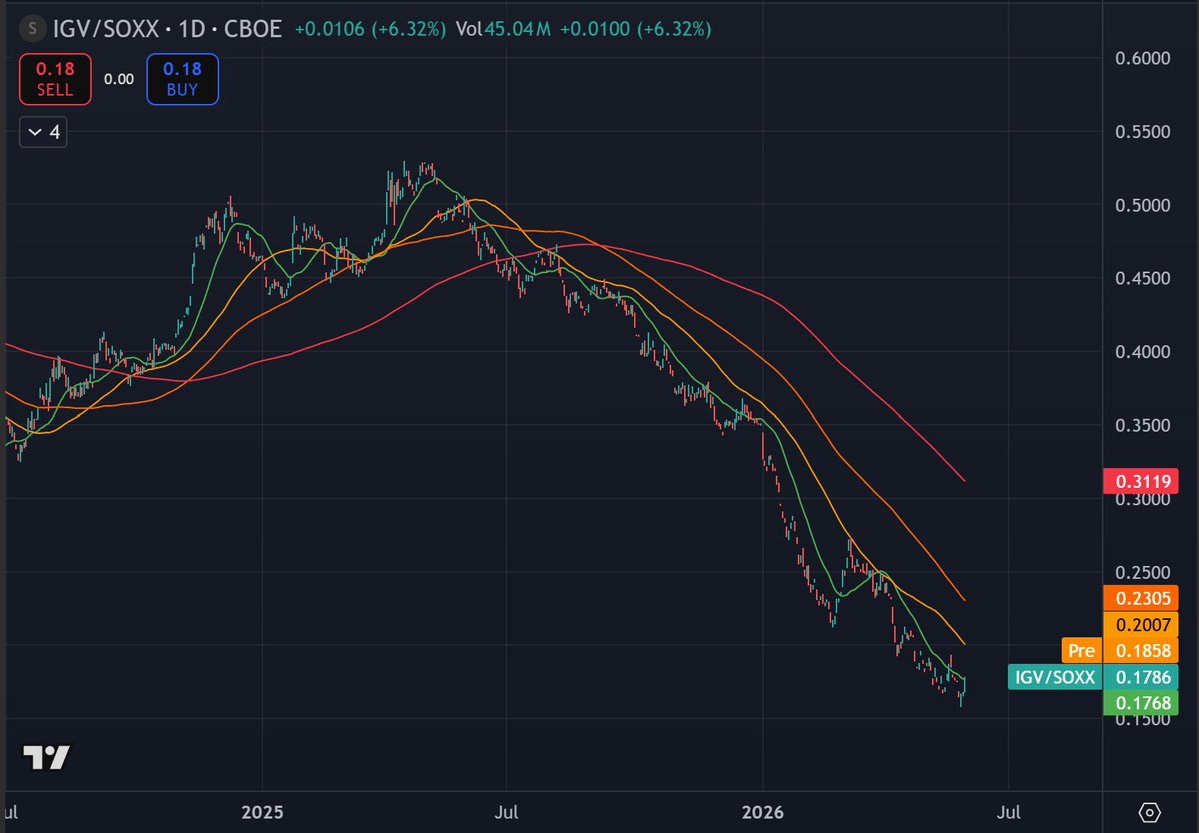
Task: Click the 0.00 spread value
Action: [x=119, y=80]
